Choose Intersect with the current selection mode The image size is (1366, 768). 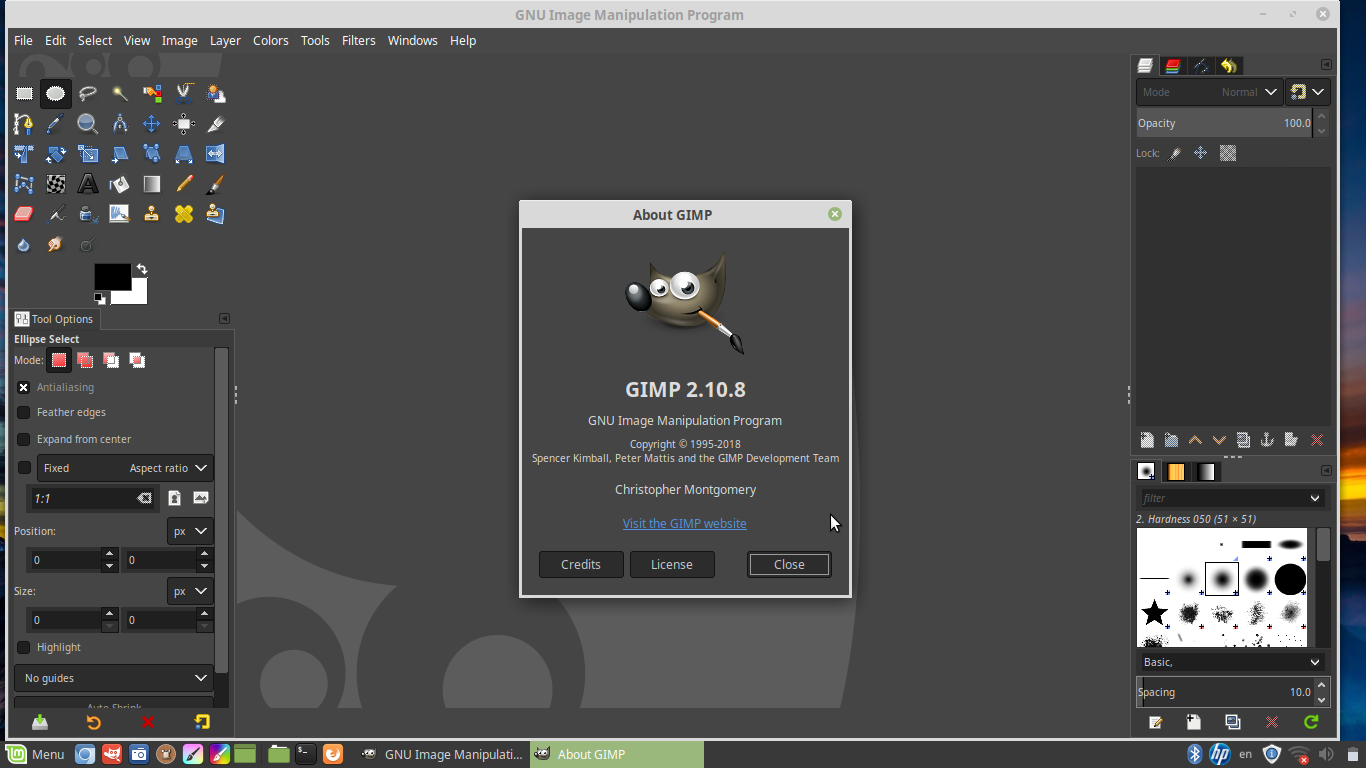point(137,360)
